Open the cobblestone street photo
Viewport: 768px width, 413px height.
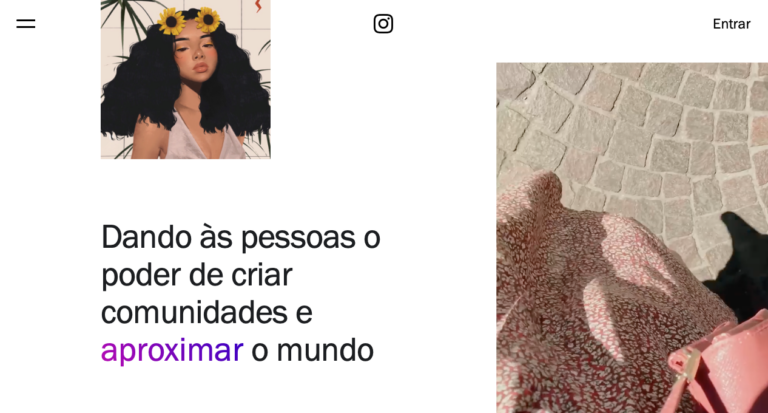pos(632,238)
